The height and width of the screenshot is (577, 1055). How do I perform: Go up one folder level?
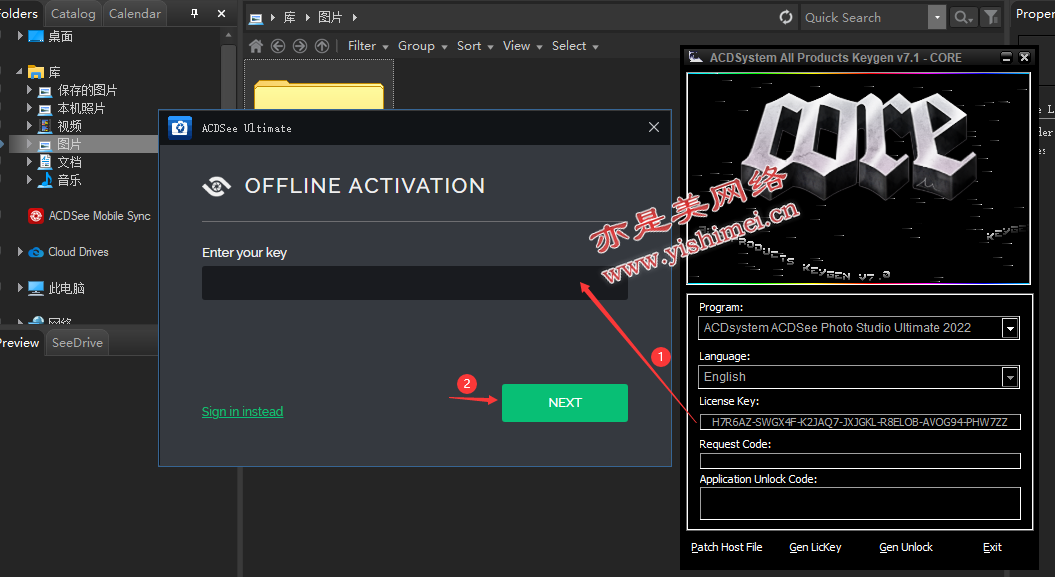click(x=322, y=46)
